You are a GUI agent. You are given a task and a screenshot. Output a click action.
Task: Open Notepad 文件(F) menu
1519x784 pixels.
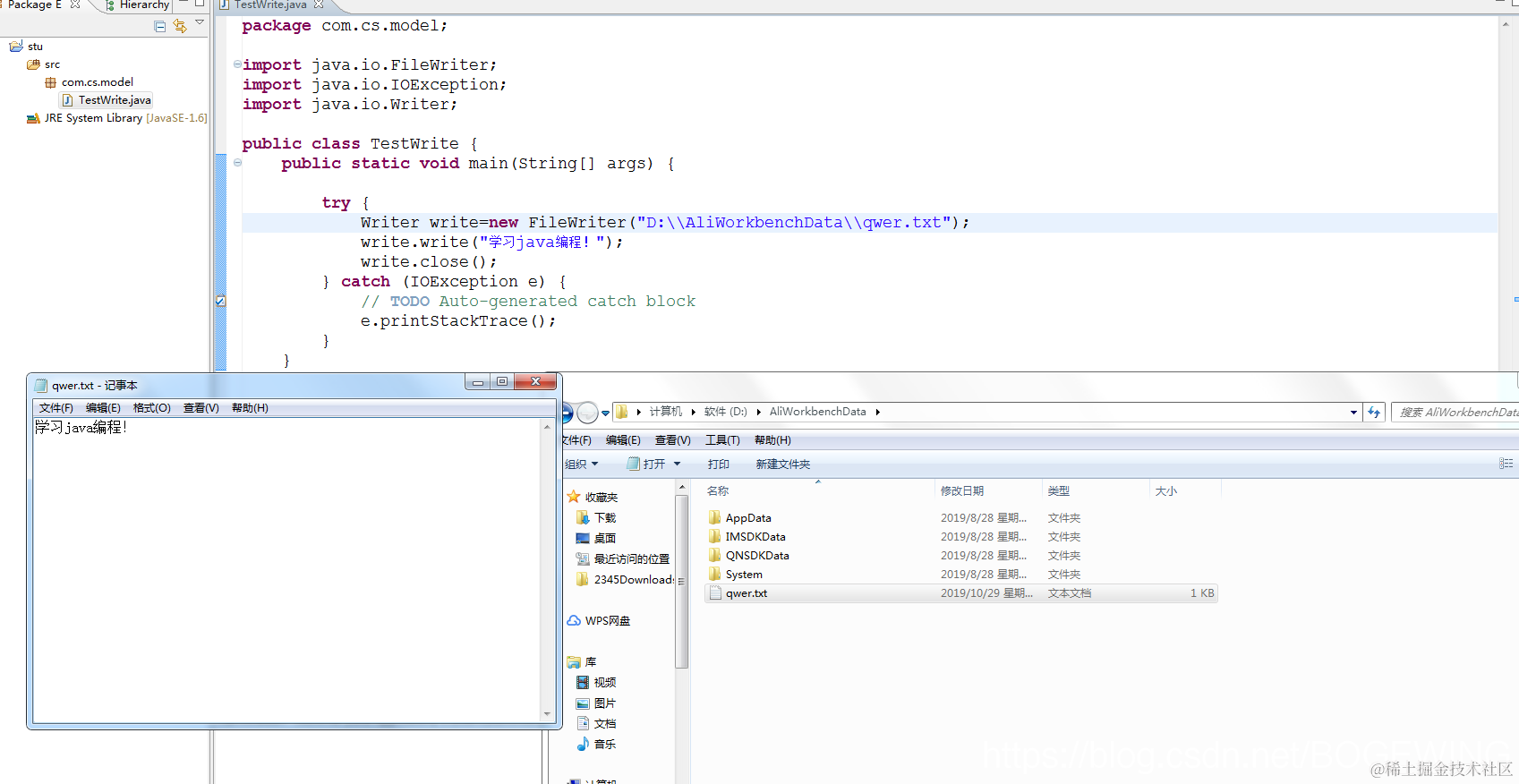(x=55, y=408)
